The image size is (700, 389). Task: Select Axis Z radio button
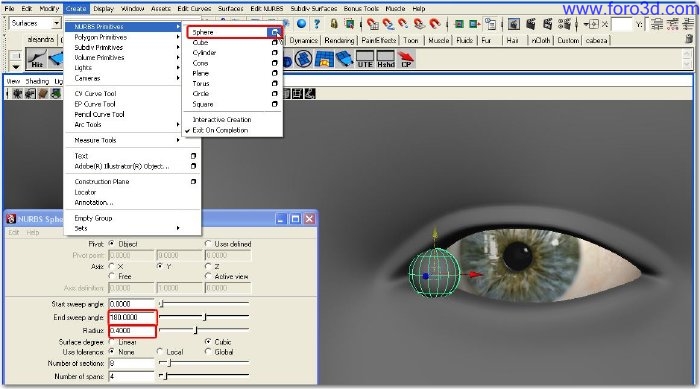coord(208,266)
